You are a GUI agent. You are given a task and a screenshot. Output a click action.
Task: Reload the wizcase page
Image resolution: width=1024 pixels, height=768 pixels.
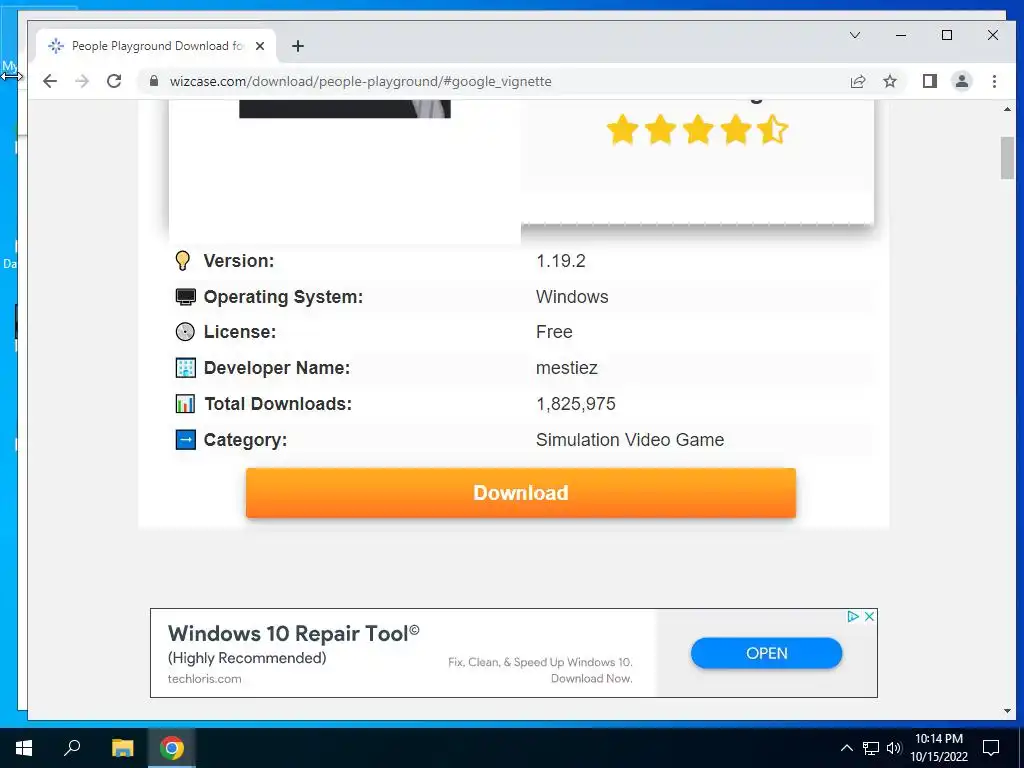[114, 81]
